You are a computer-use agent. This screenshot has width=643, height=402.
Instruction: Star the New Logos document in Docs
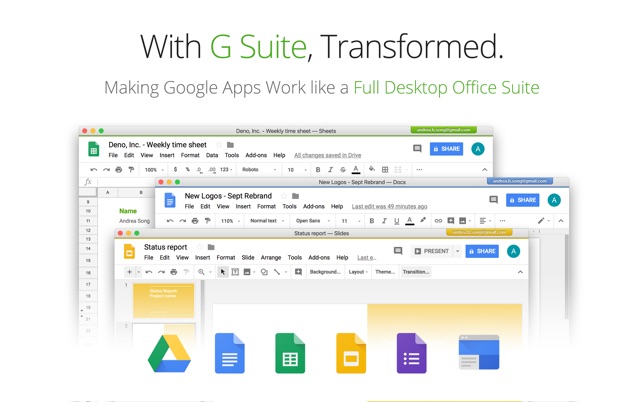pyautogui.click(x=283, y=196)
